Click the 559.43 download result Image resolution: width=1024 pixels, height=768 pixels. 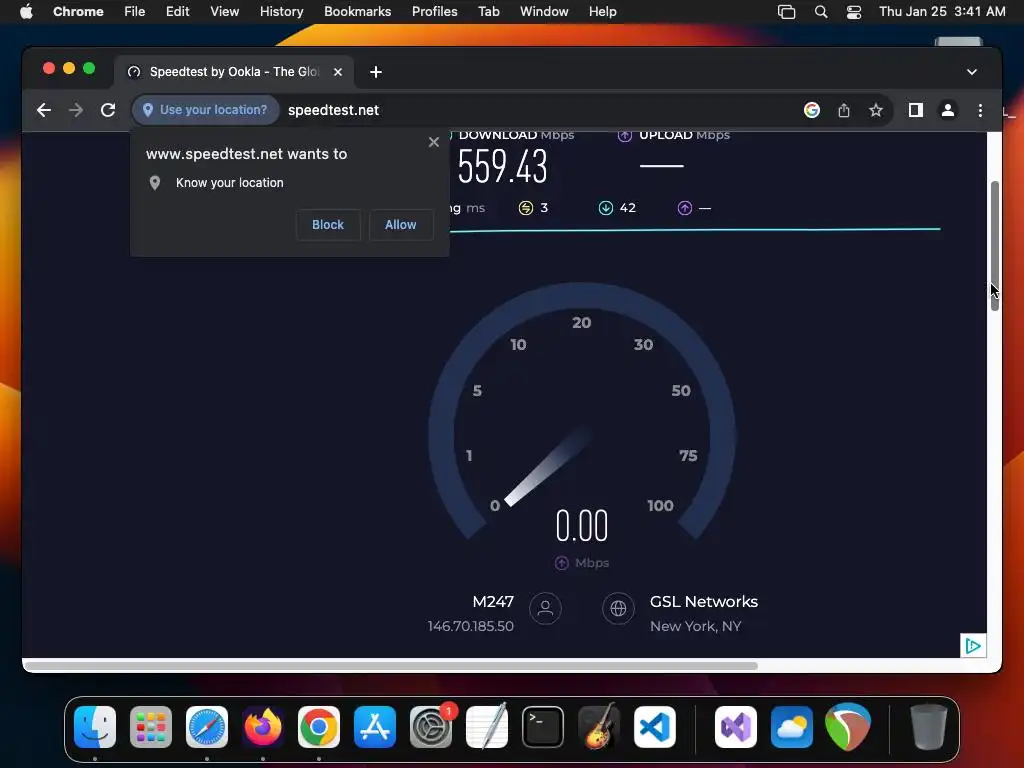(502, 166)
